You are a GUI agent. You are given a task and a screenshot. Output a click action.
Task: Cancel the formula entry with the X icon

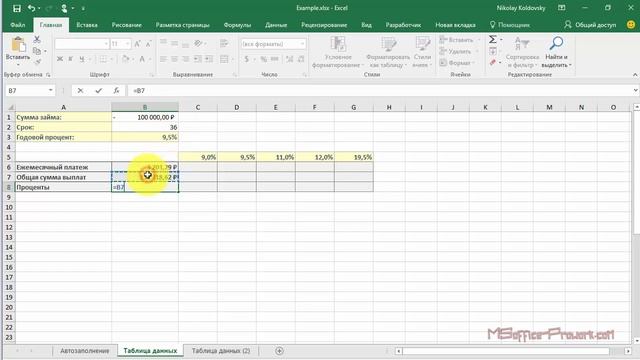tap(80, 91)
